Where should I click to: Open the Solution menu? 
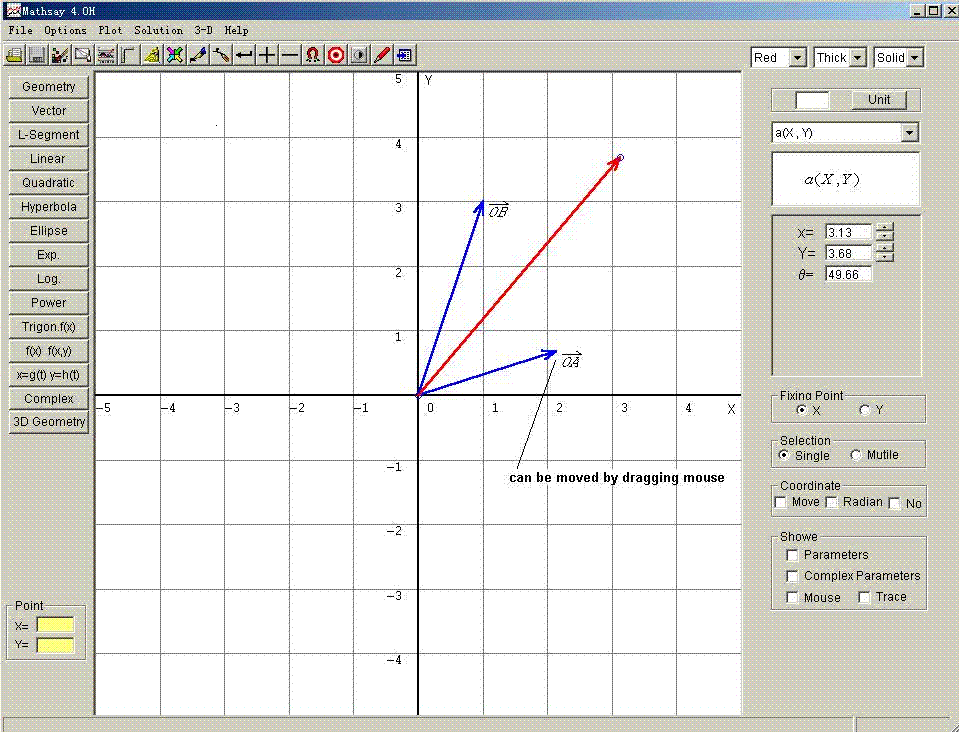coord(158,30)
